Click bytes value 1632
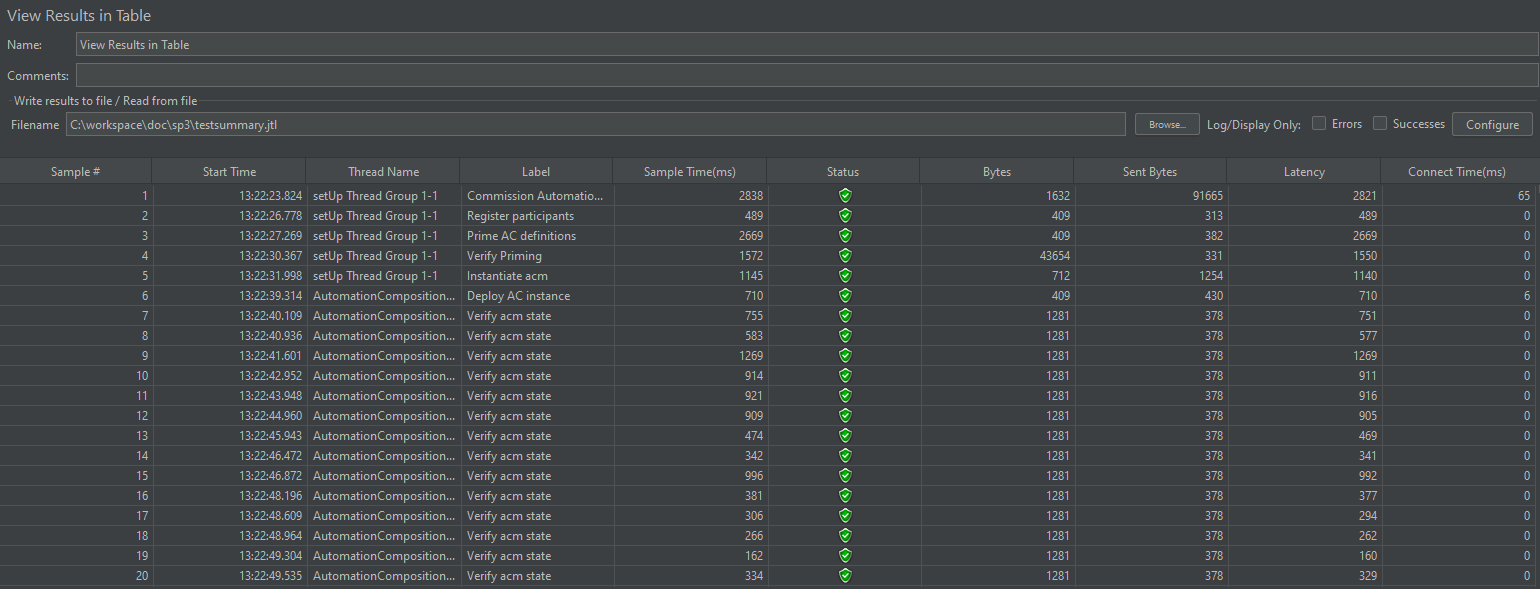The height and width of the screenshot is (589, 1540). [1058, 196]
